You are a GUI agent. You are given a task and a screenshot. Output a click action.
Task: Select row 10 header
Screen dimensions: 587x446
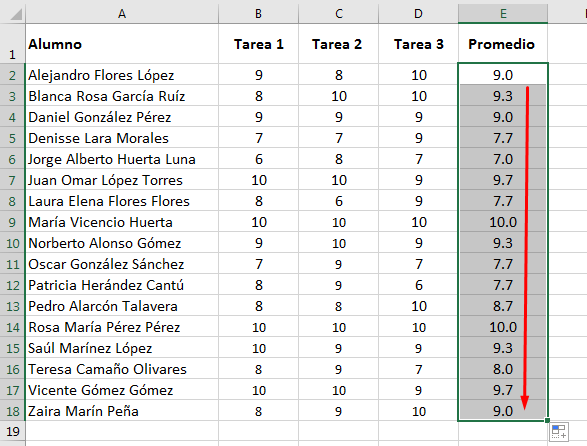pyautogui.click(x=12, y=243)
